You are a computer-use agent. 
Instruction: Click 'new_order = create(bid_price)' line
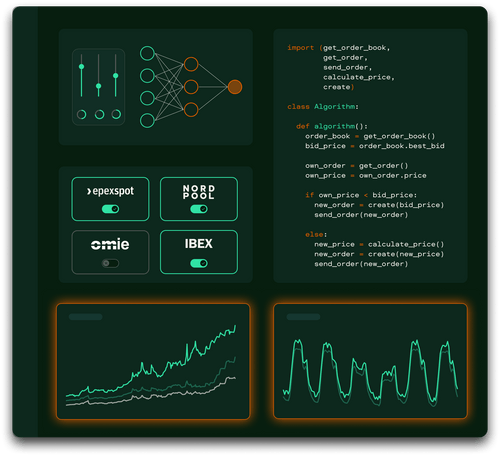click(379, 205)
